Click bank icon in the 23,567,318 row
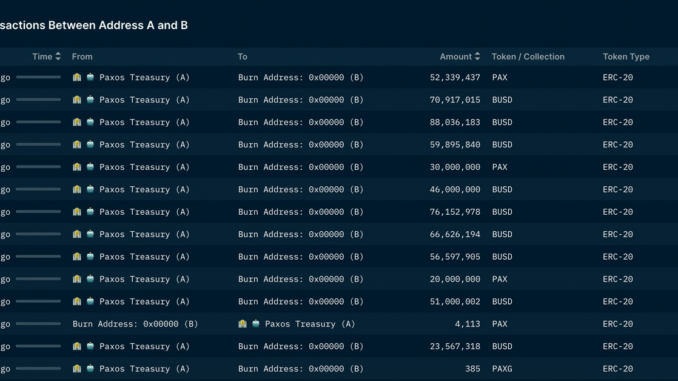This screenshot has height=381, width=678. pos(77,346)
